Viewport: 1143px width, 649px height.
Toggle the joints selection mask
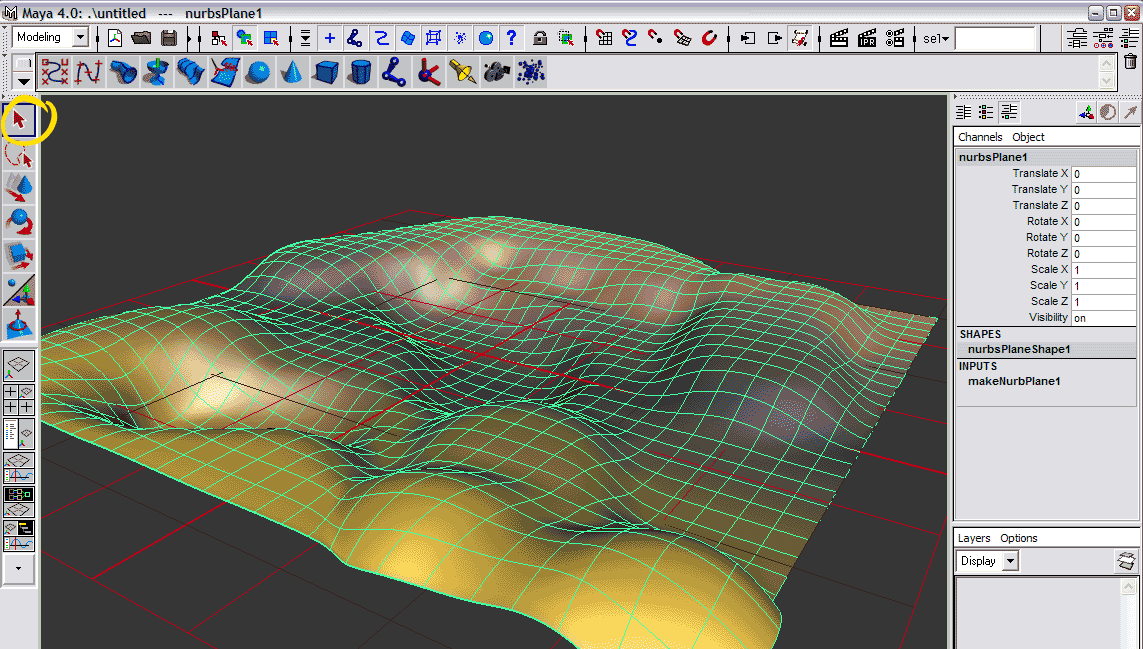point(355,38)
